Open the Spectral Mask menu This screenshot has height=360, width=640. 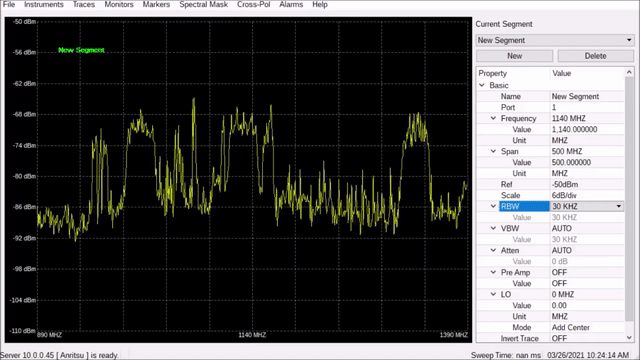click(203, 4)
